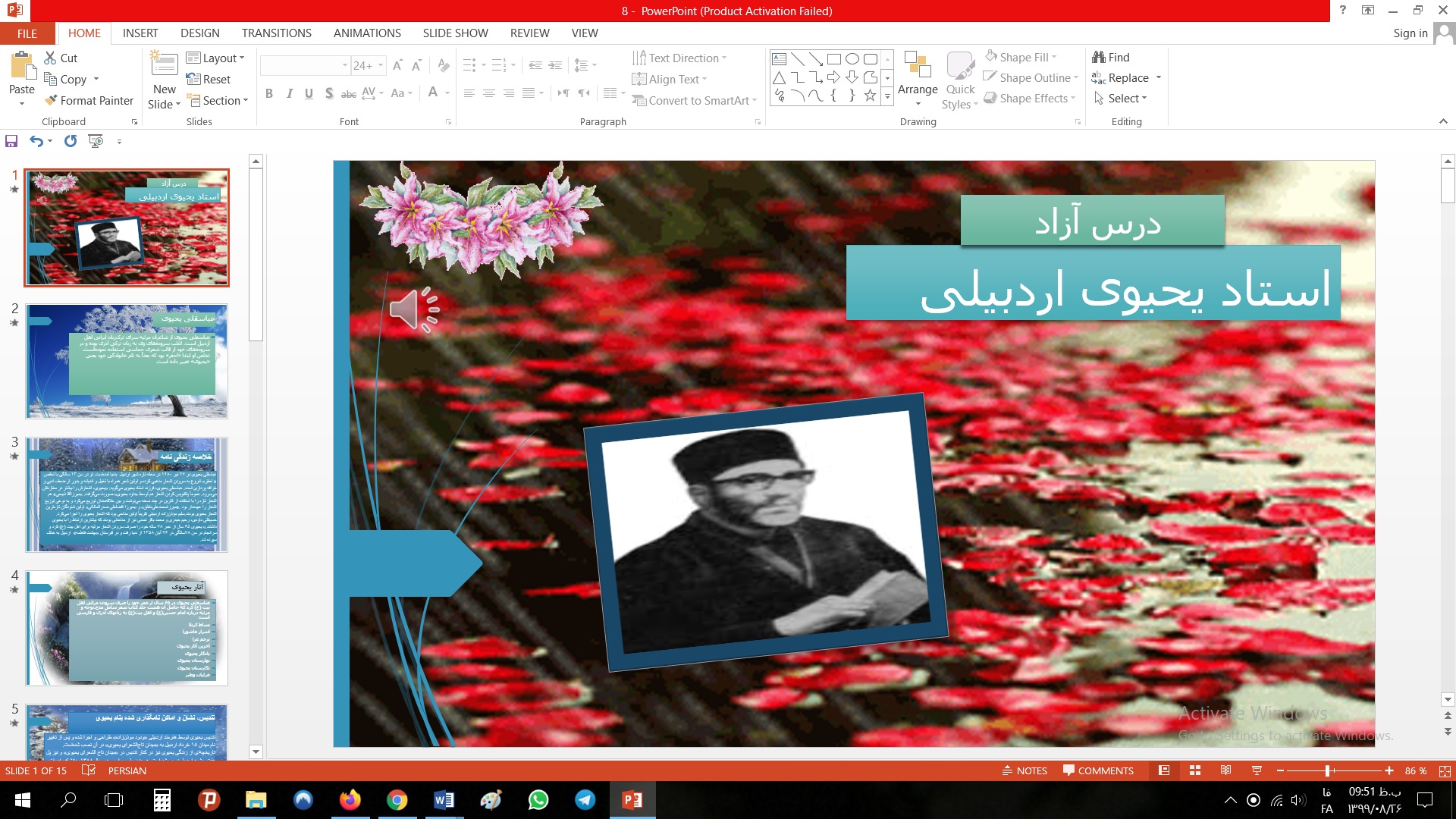The image size is (1456, 819).
Task: Click Sign in link
Action: (x=1410, y=33)
